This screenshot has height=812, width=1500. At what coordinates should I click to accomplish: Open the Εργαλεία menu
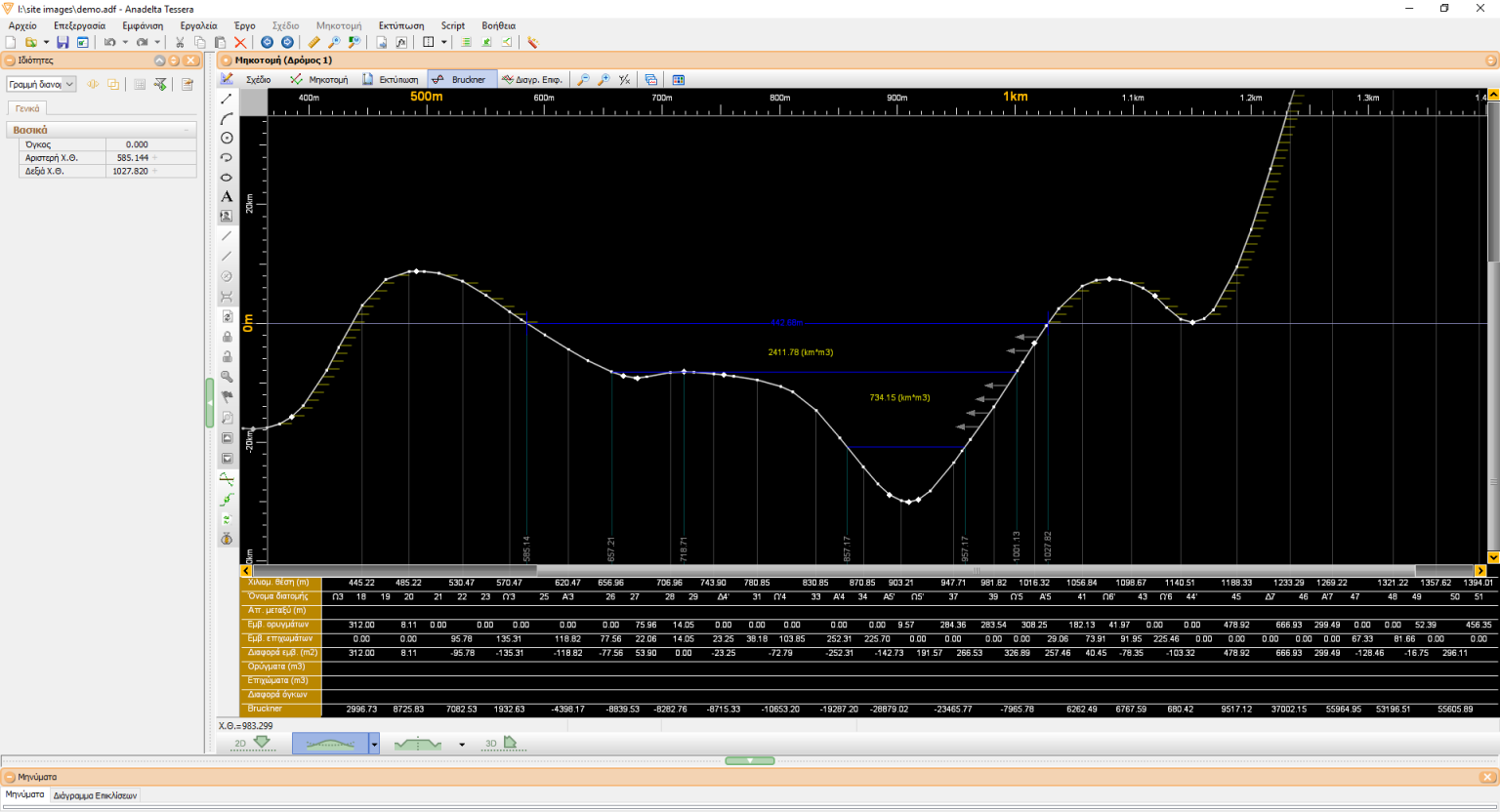coord(197,25)
